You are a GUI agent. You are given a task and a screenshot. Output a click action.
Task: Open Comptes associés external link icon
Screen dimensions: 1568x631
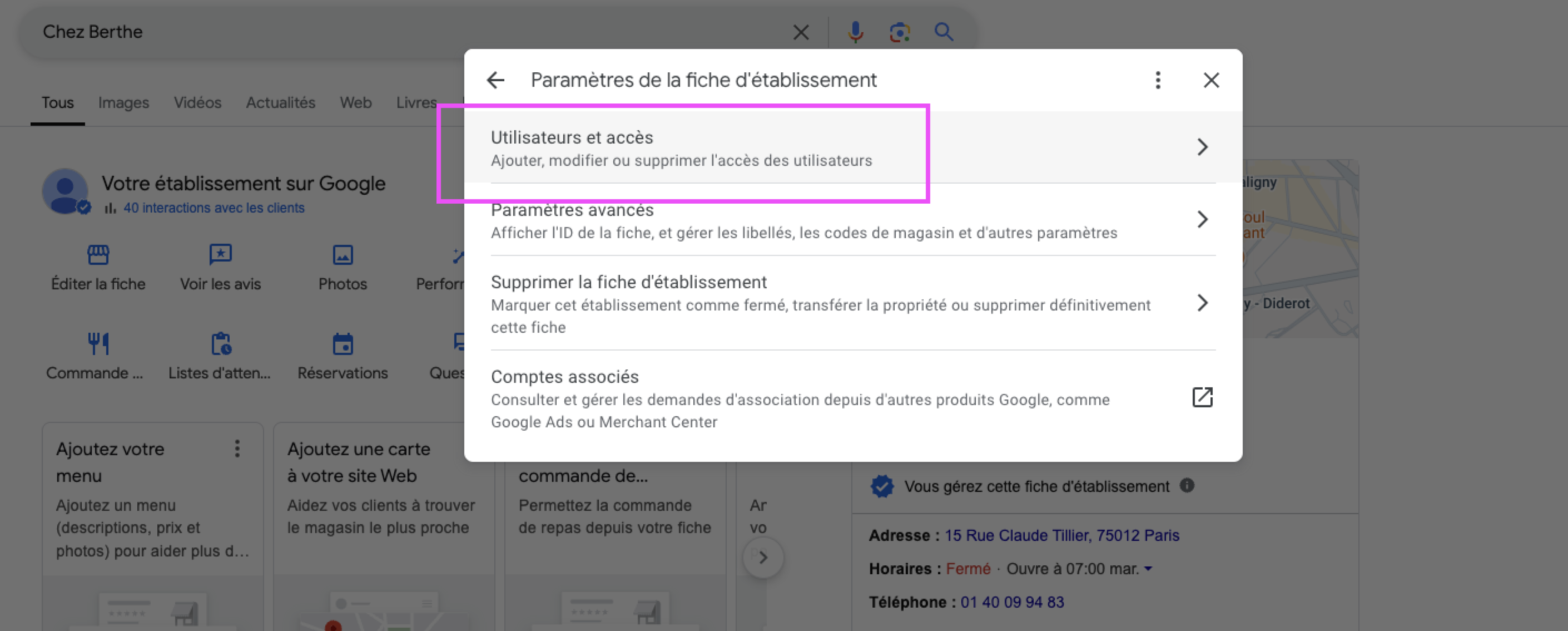[x=1202, y=397]
